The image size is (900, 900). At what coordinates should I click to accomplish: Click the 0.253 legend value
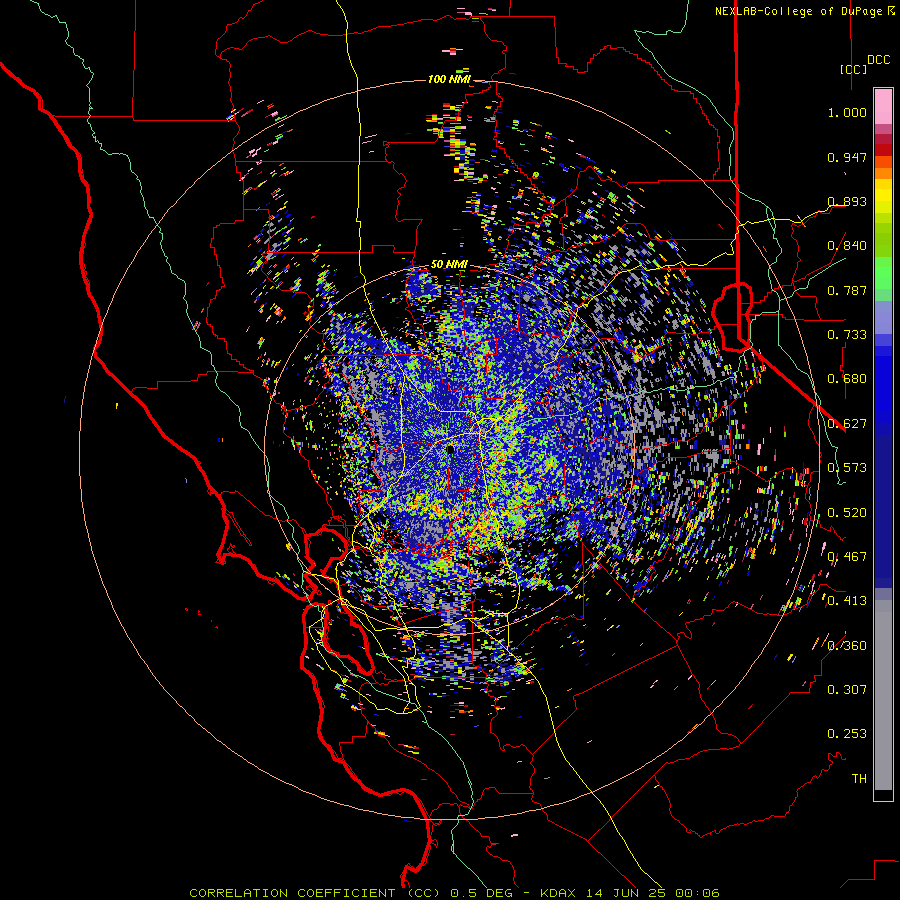point(847,734)
